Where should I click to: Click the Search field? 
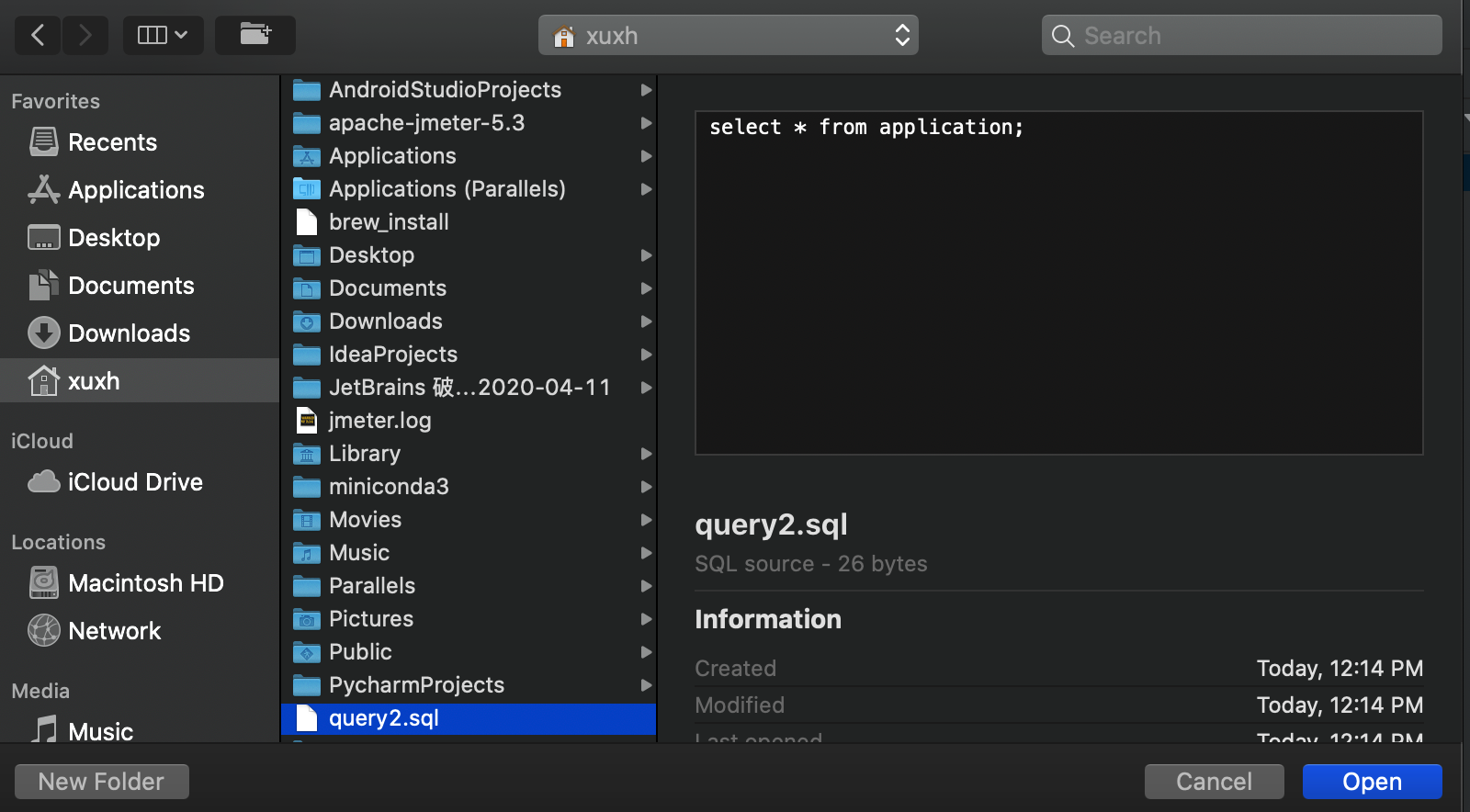(1241, 35)
